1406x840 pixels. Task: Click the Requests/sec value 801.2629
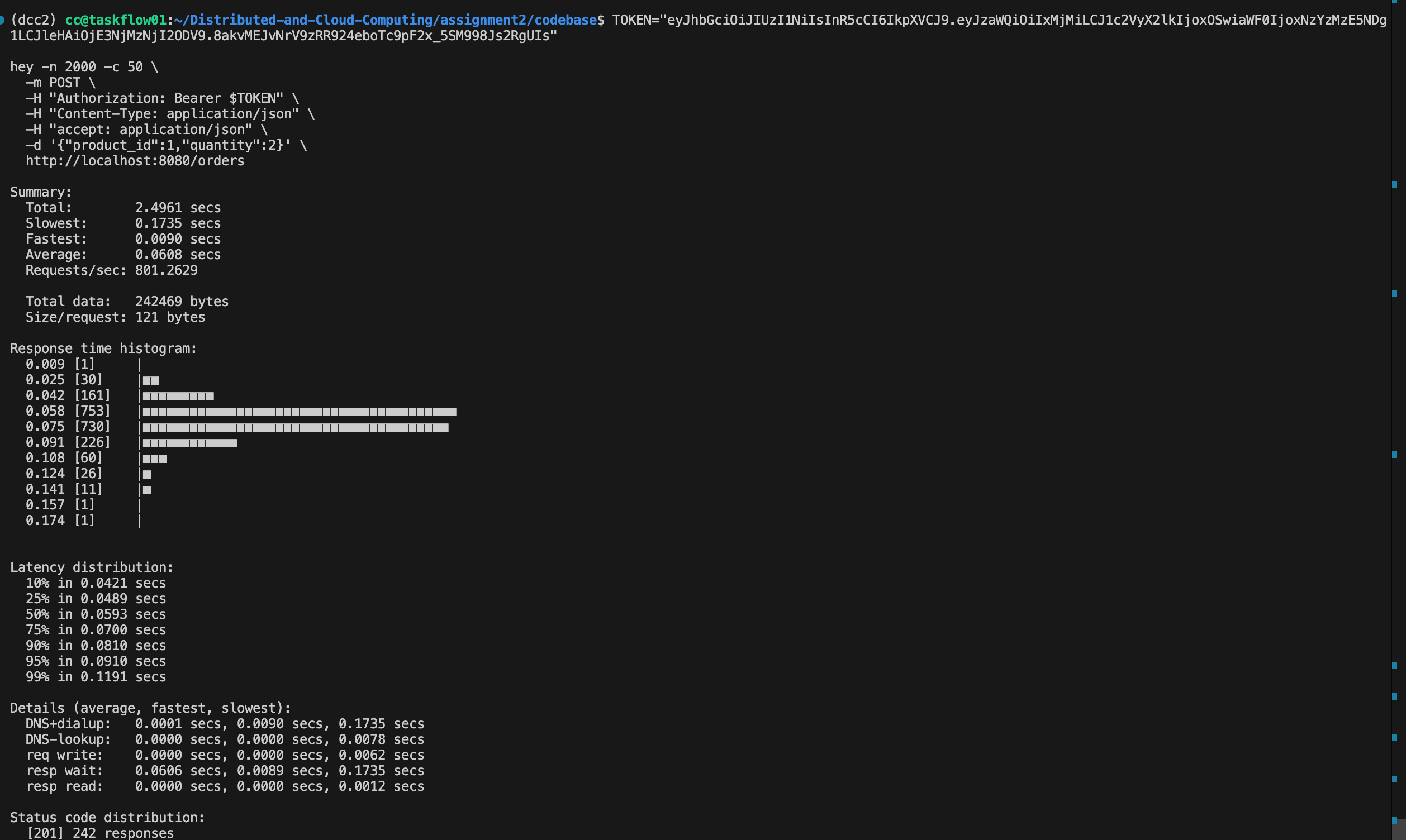tap(166, 270)
